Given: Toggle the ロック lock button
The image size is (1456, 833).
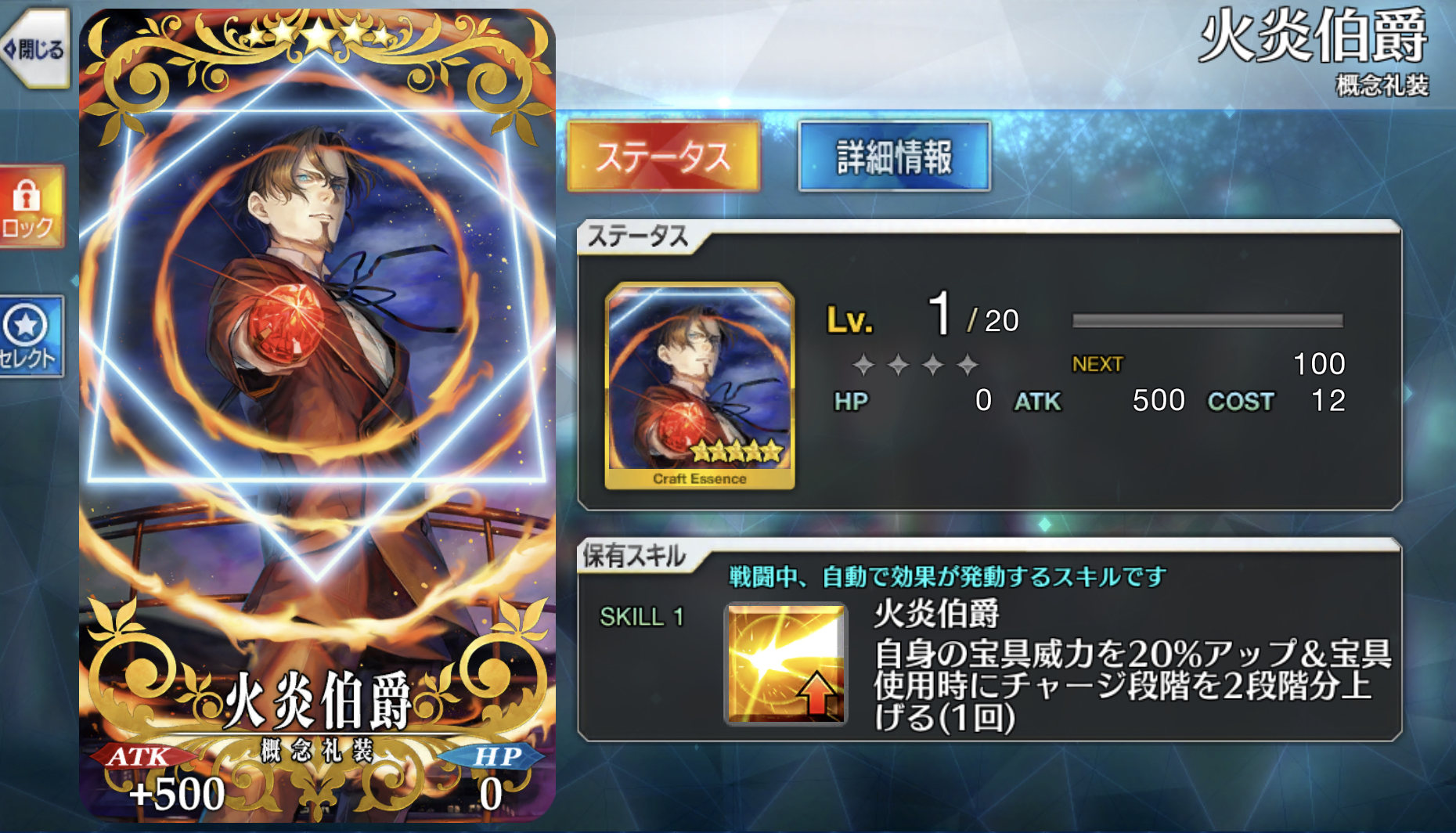Looking at the screenshot, I should [x=31, y=207].
